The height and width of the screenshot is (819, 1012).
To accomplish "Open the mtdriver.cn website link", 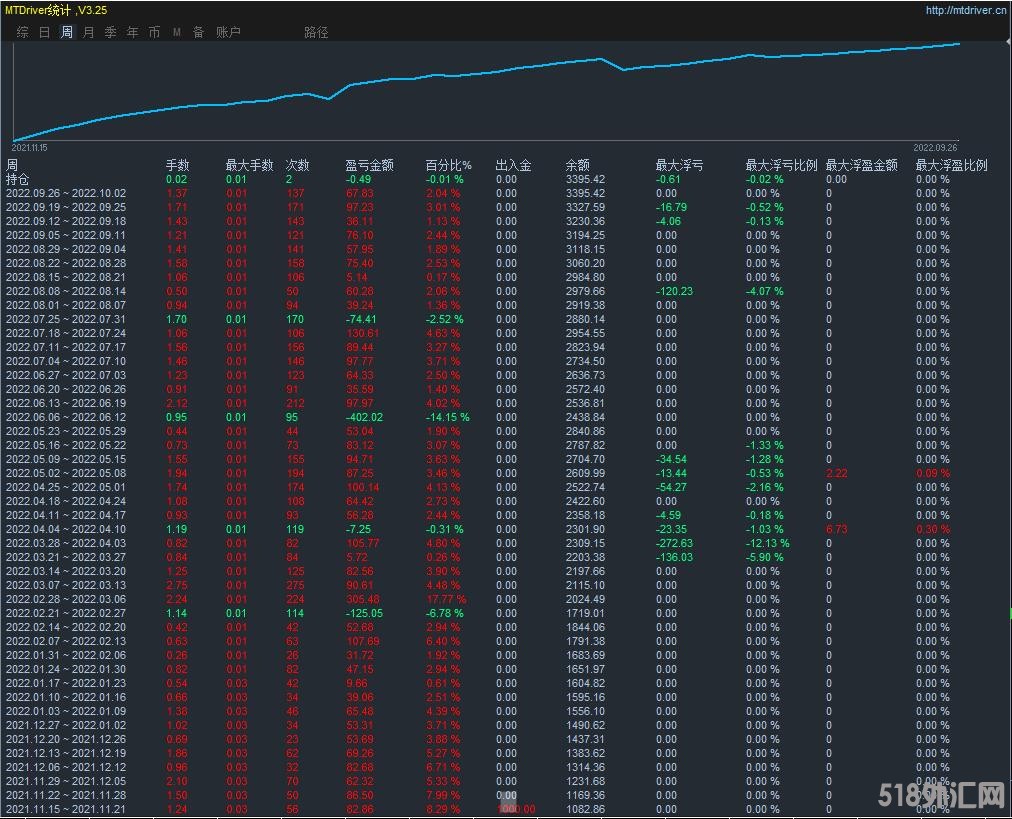I will pos(965,11).
